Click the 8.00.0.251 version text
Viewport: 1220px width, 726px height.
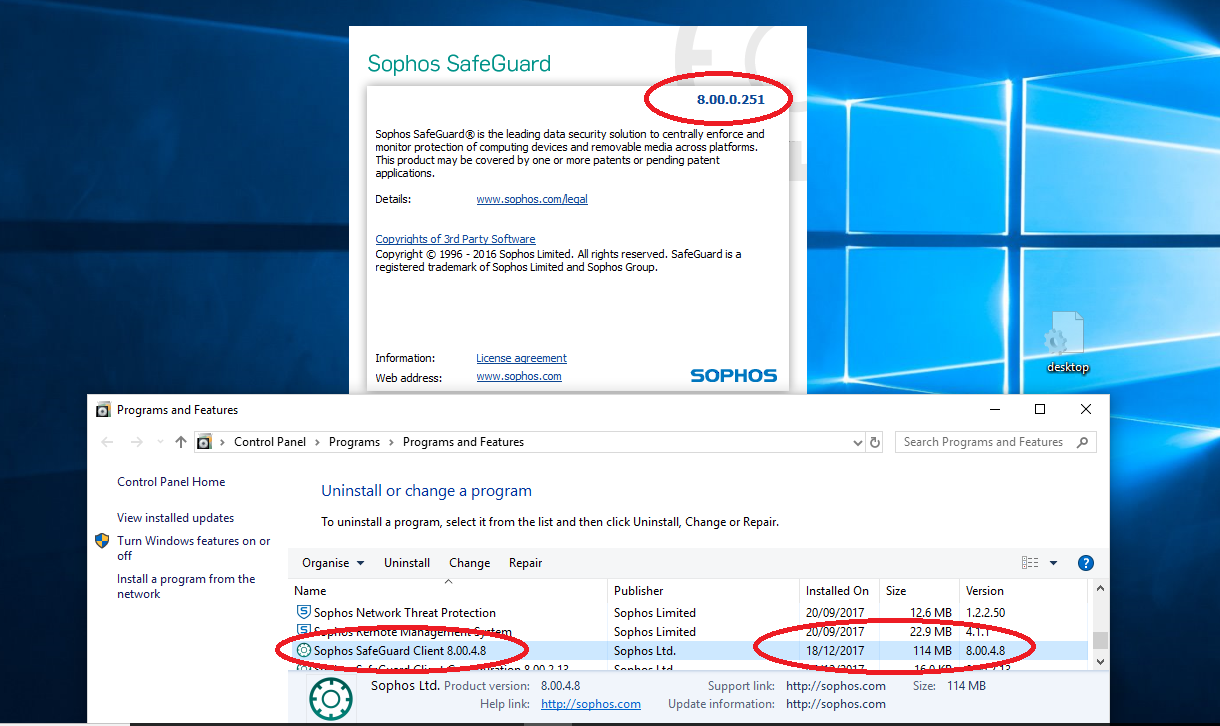click(x=730, y=100)
